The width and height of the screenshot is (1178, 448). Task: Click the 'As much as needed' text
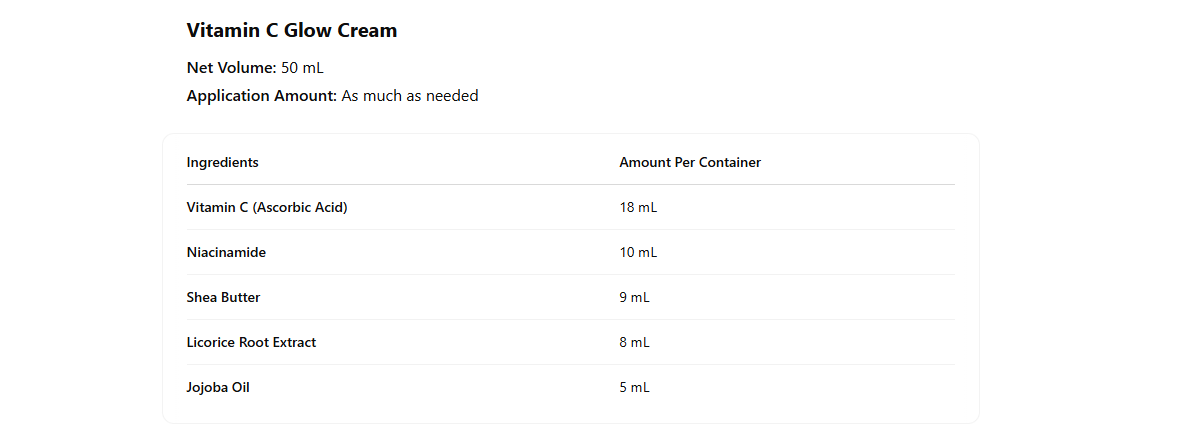(410, 96)
